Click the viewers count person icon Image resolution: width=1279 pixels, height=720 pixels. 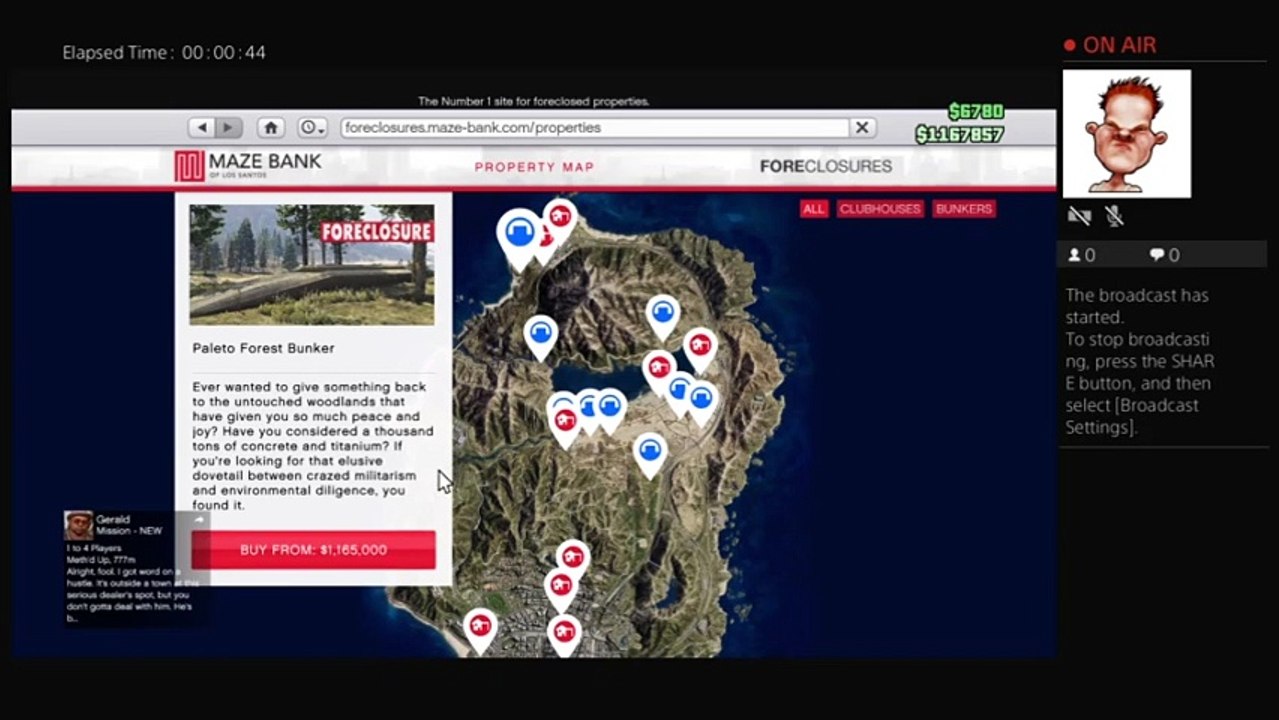point(1075,255)
